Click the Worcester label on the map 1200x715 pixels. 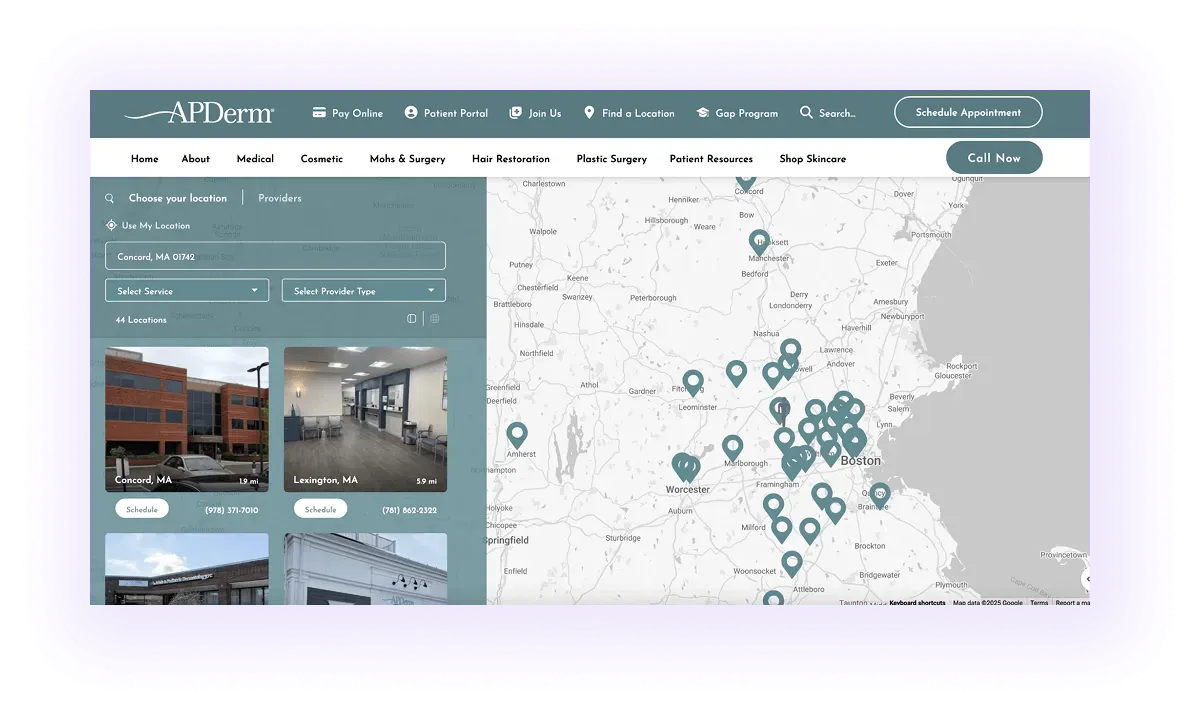(x=688, y=490)
